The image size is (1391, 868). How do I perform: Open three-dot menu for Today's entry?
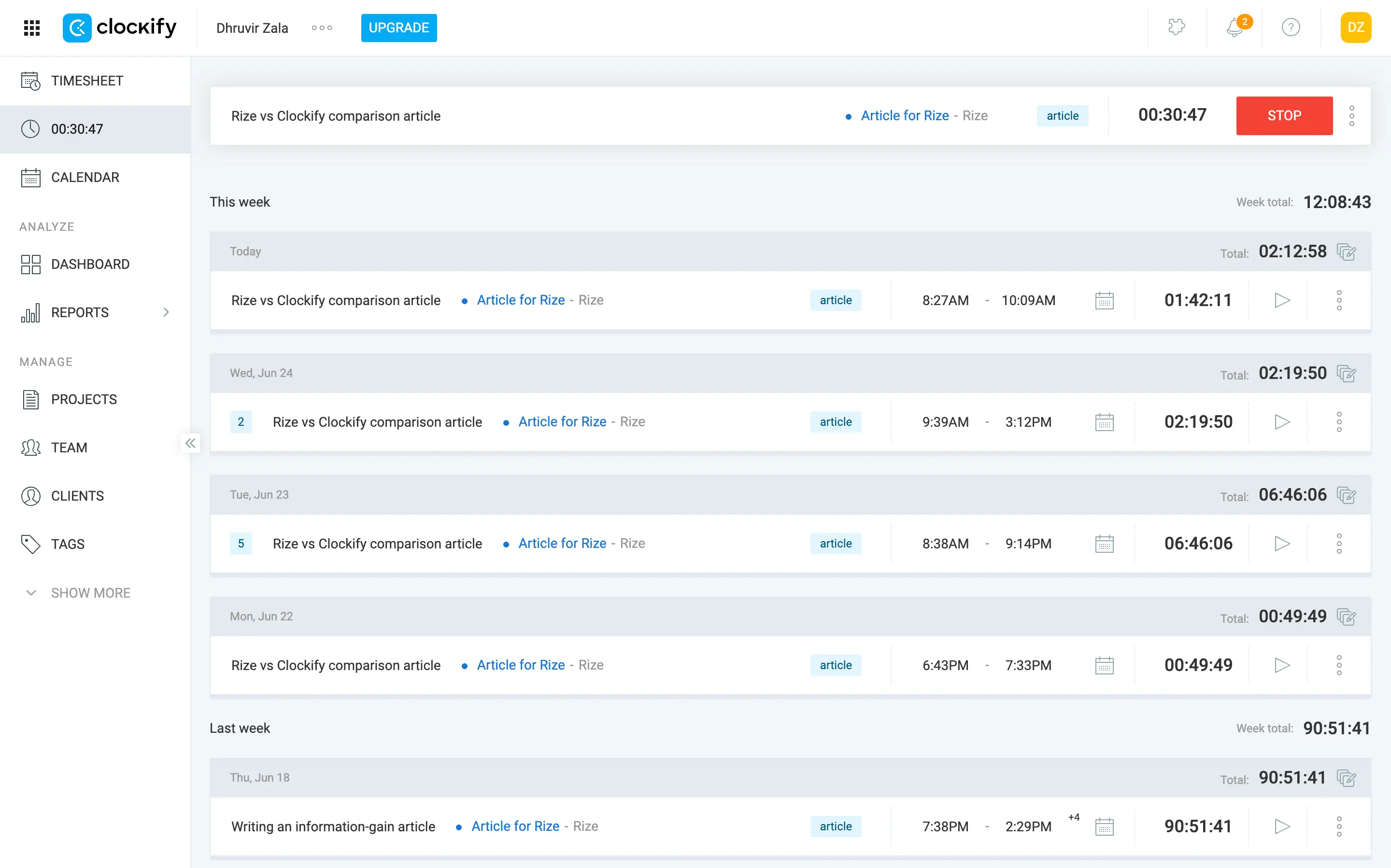pos(1339,300)
